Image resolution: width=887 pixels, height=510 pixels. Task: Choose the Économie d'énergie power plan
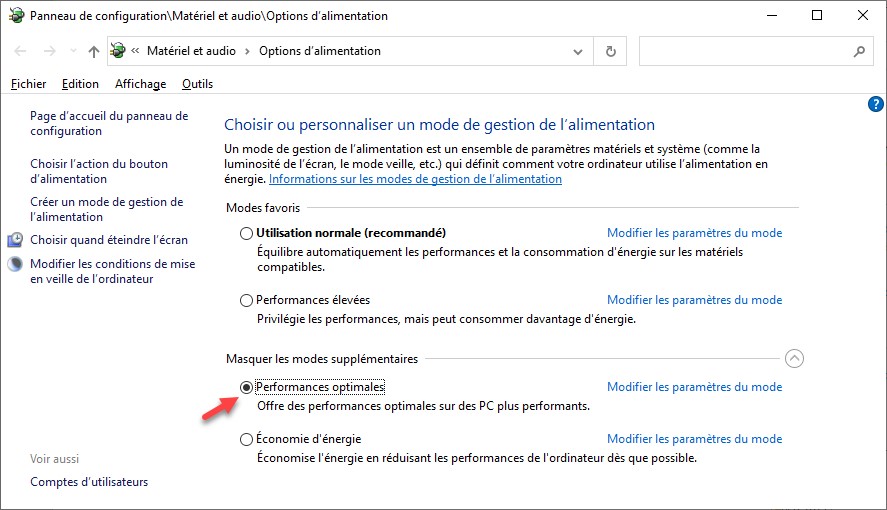tap(247, 439)
